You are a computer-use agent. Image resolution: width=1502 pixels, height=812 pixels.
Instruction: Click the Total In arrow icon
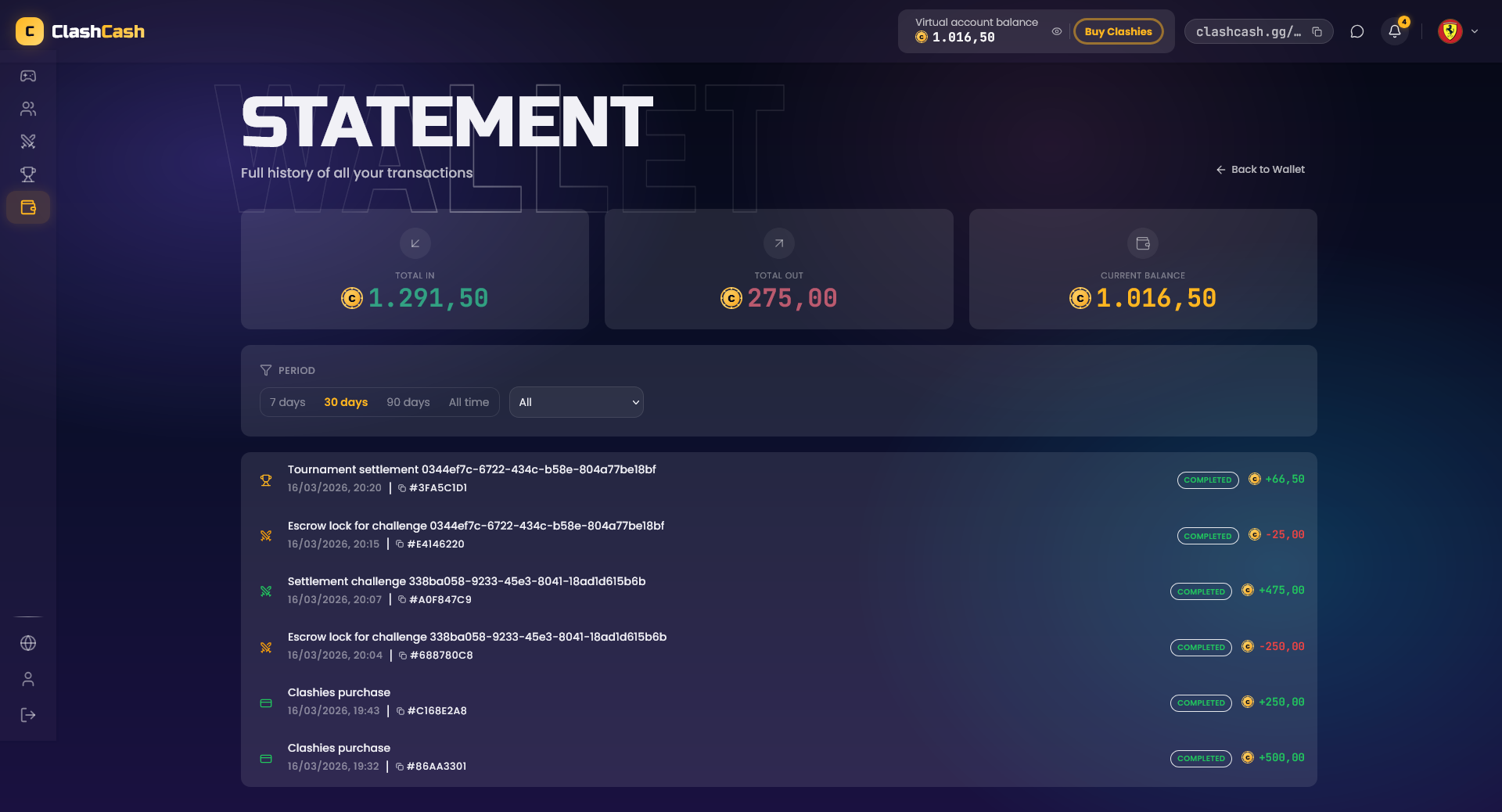click(x=415, y=243)
